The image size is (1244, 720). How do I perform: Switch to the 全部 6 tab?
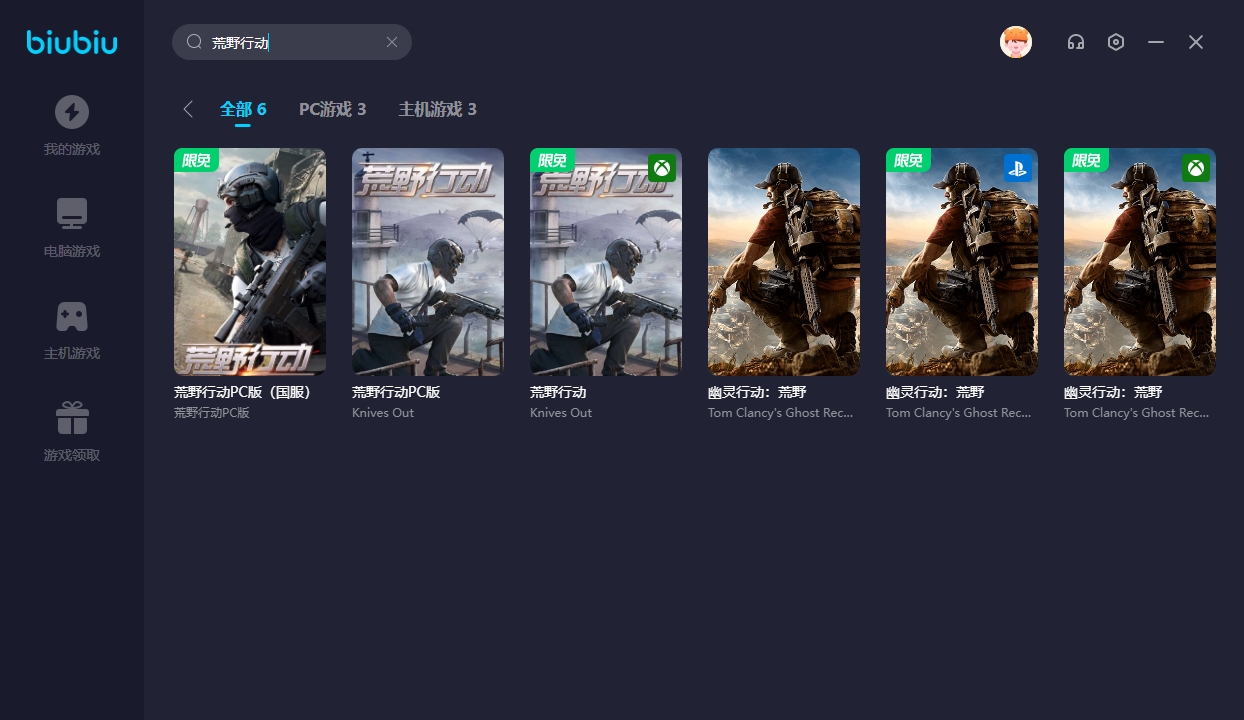[x=243, y=109]
